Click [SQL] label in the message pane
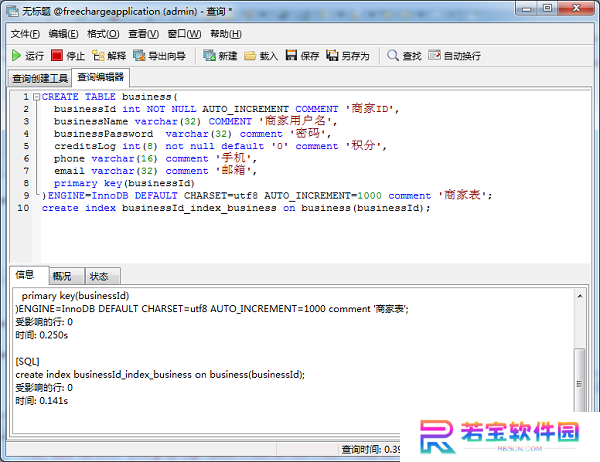Screen dimensions: 600x462 pyautogui.click(x=27, y=361)
